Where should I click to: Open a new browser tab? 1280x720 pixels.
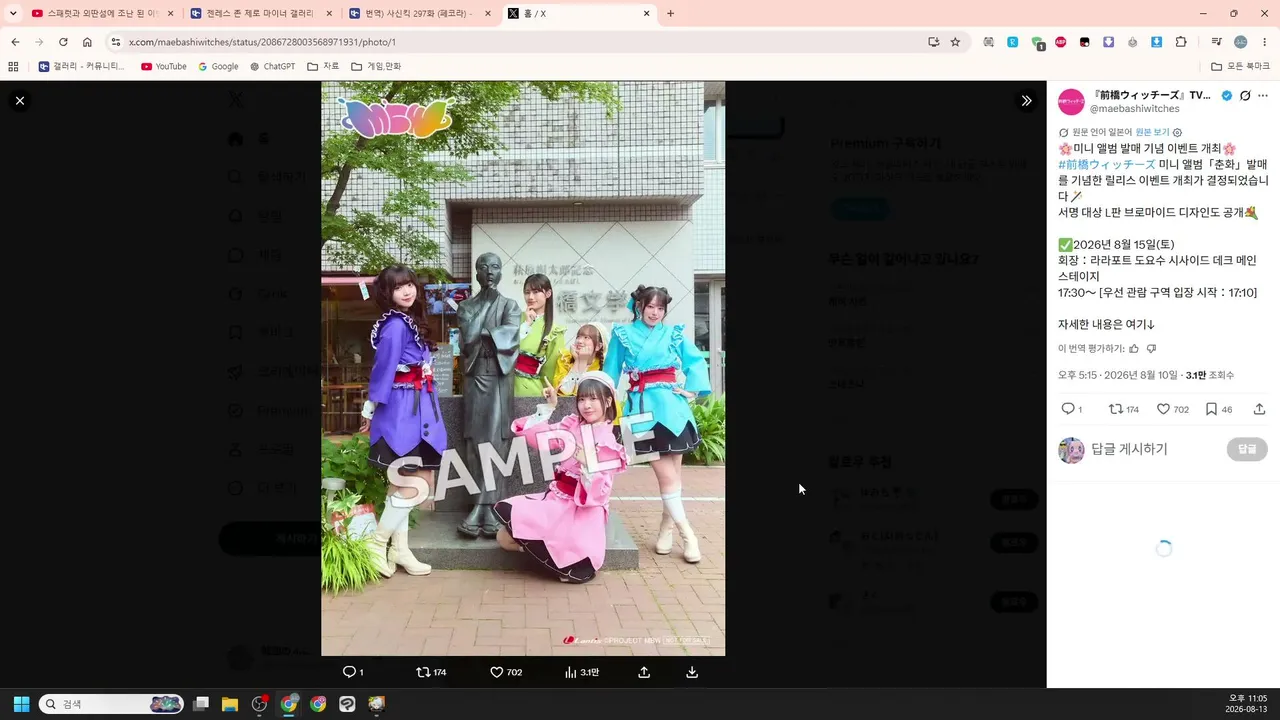(x=670, y=13)
